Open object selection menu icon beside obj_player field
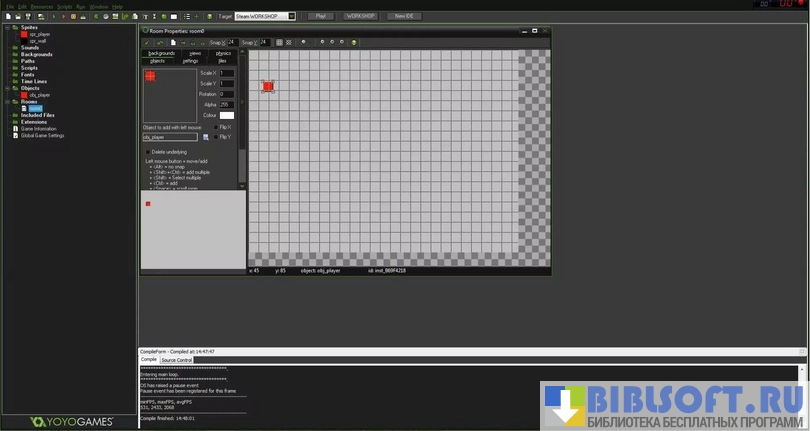The width and height of the screenshot is (810, 431). (205, 137)
